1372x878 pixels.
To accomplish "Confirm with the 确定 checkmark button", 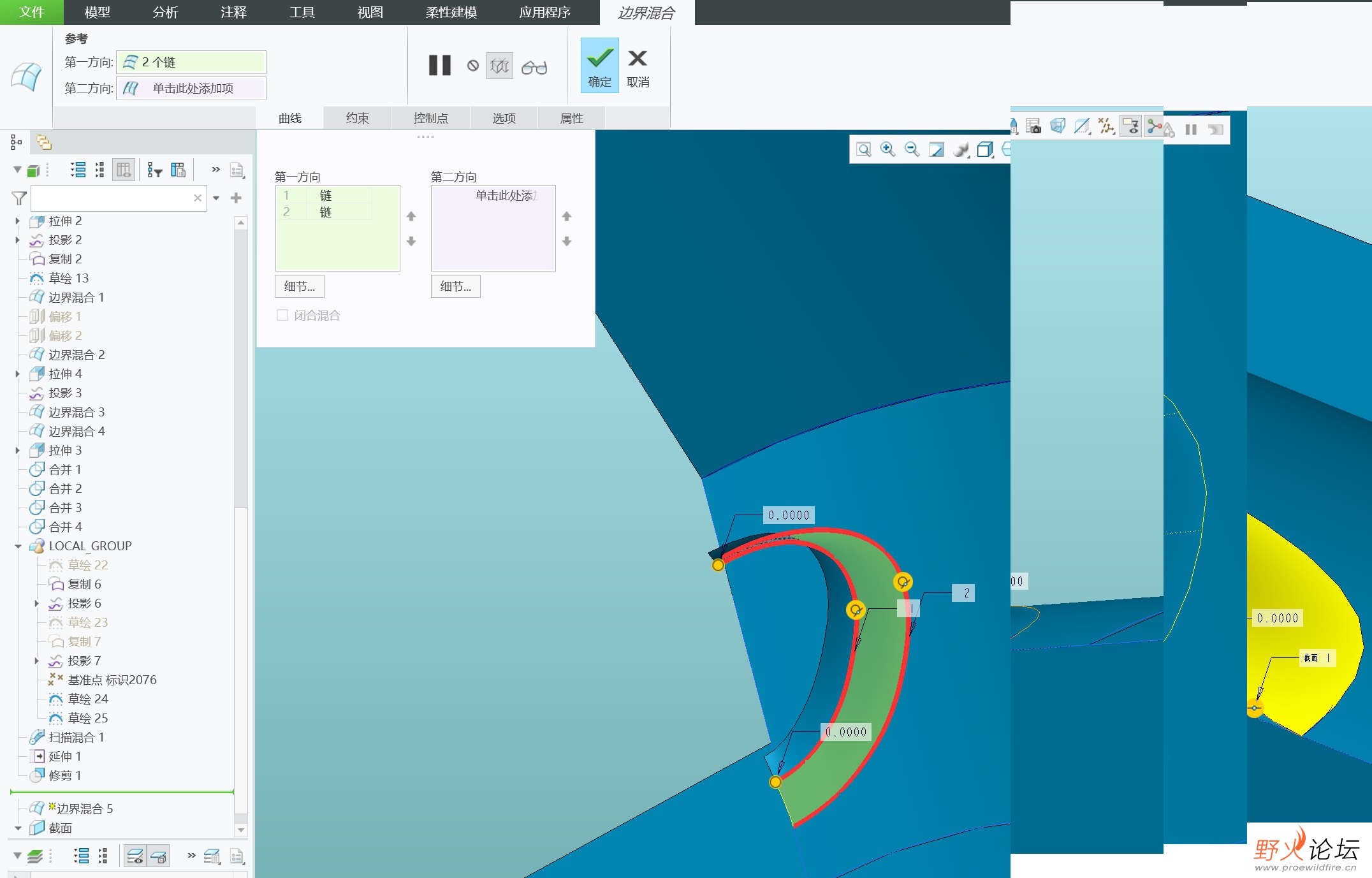I will [599, 66].
